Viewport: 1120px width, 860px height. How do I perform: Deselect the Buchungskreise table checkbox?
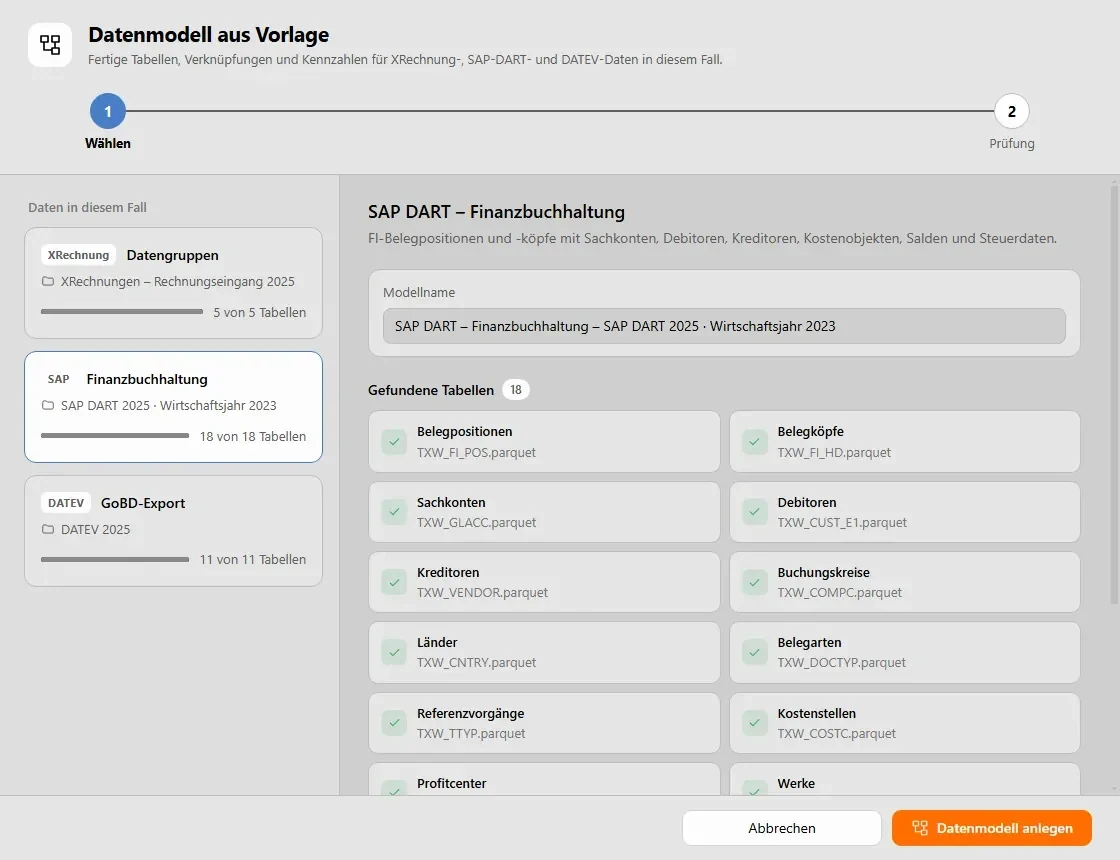pyautogui.click(x=755, y=581)
